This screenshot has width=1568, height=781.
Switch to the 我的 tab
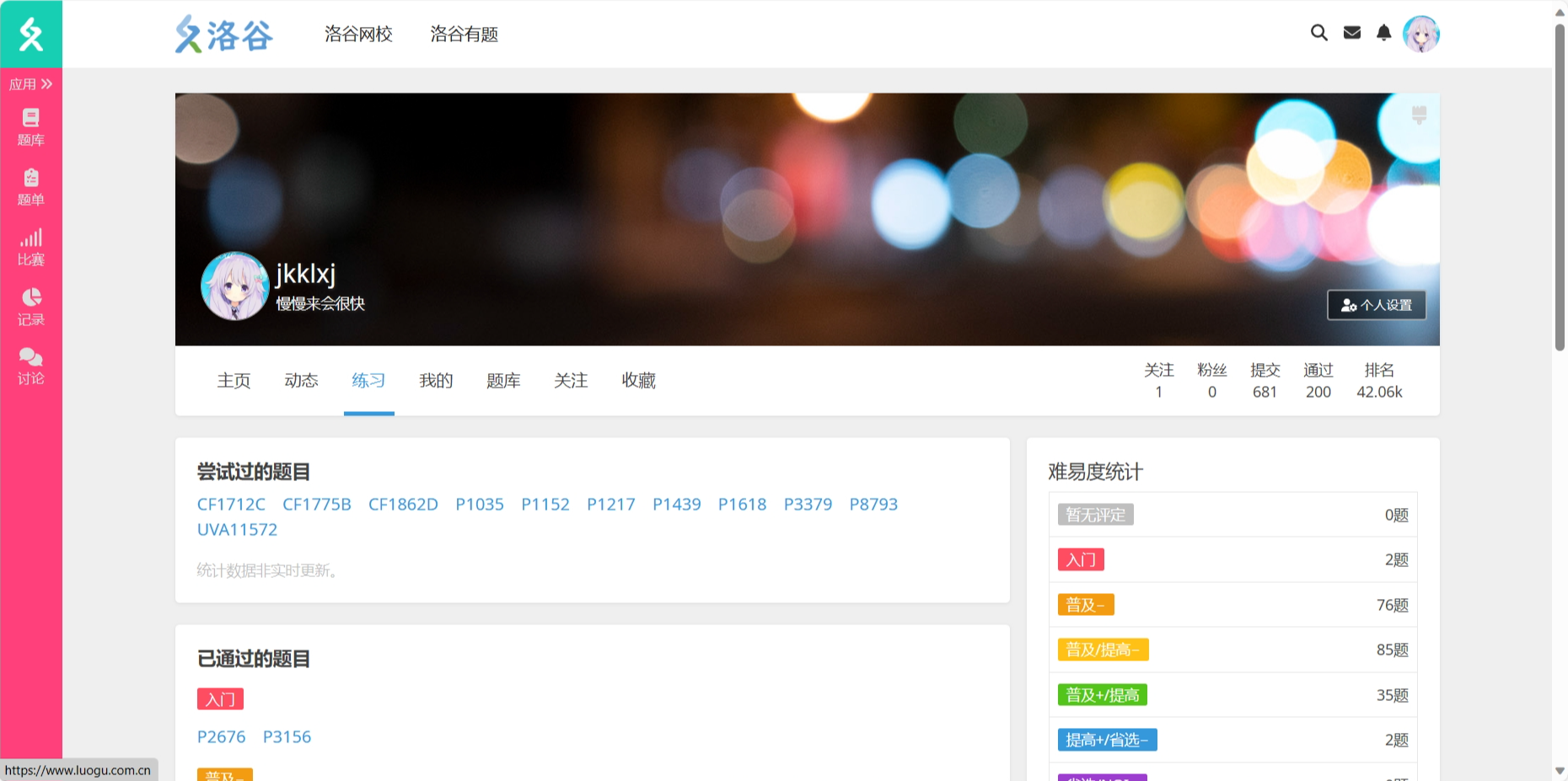tap(437, 381)
